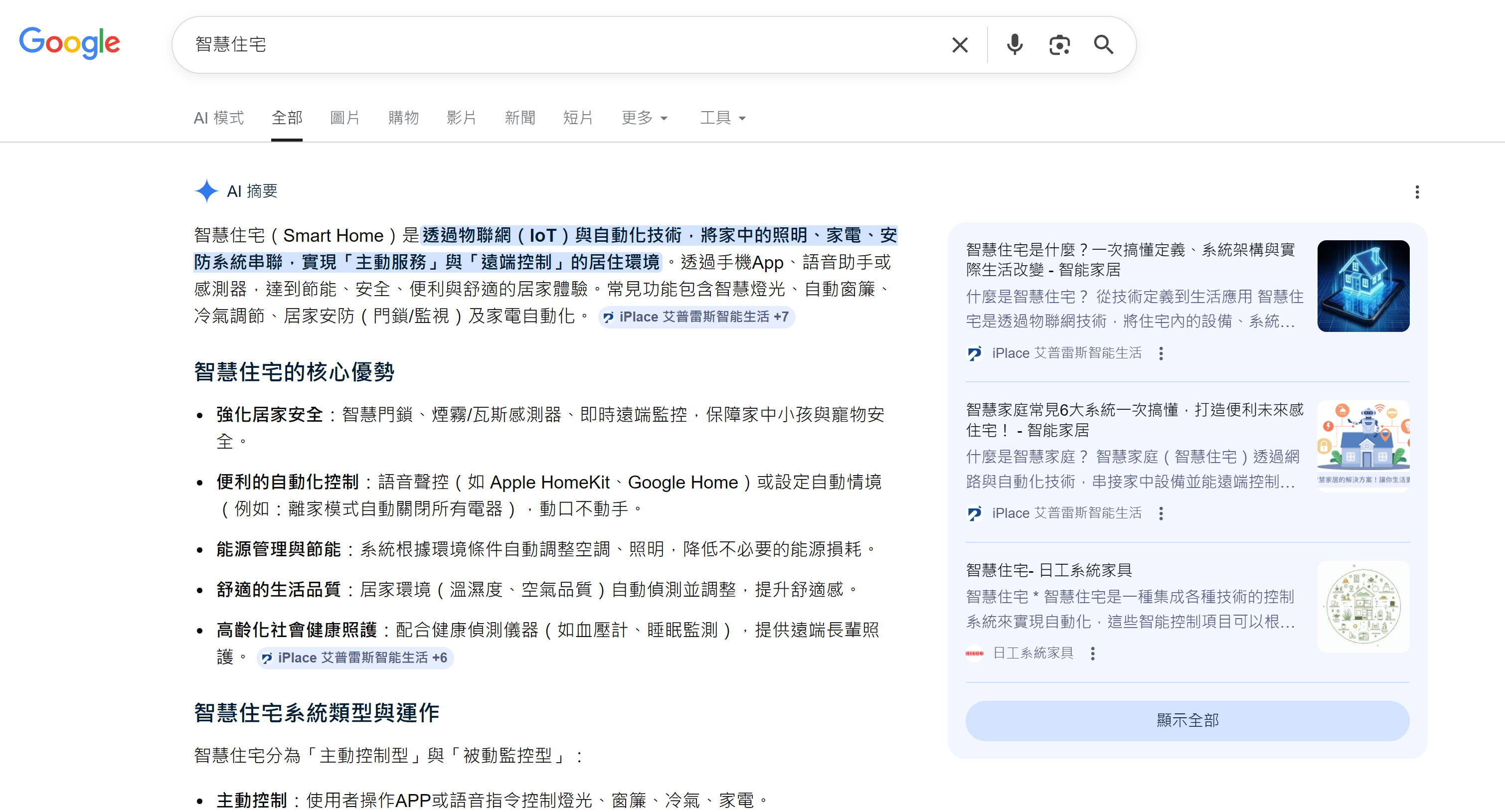Open options for 日工系統家具 source

click(x=1093, y=653)
